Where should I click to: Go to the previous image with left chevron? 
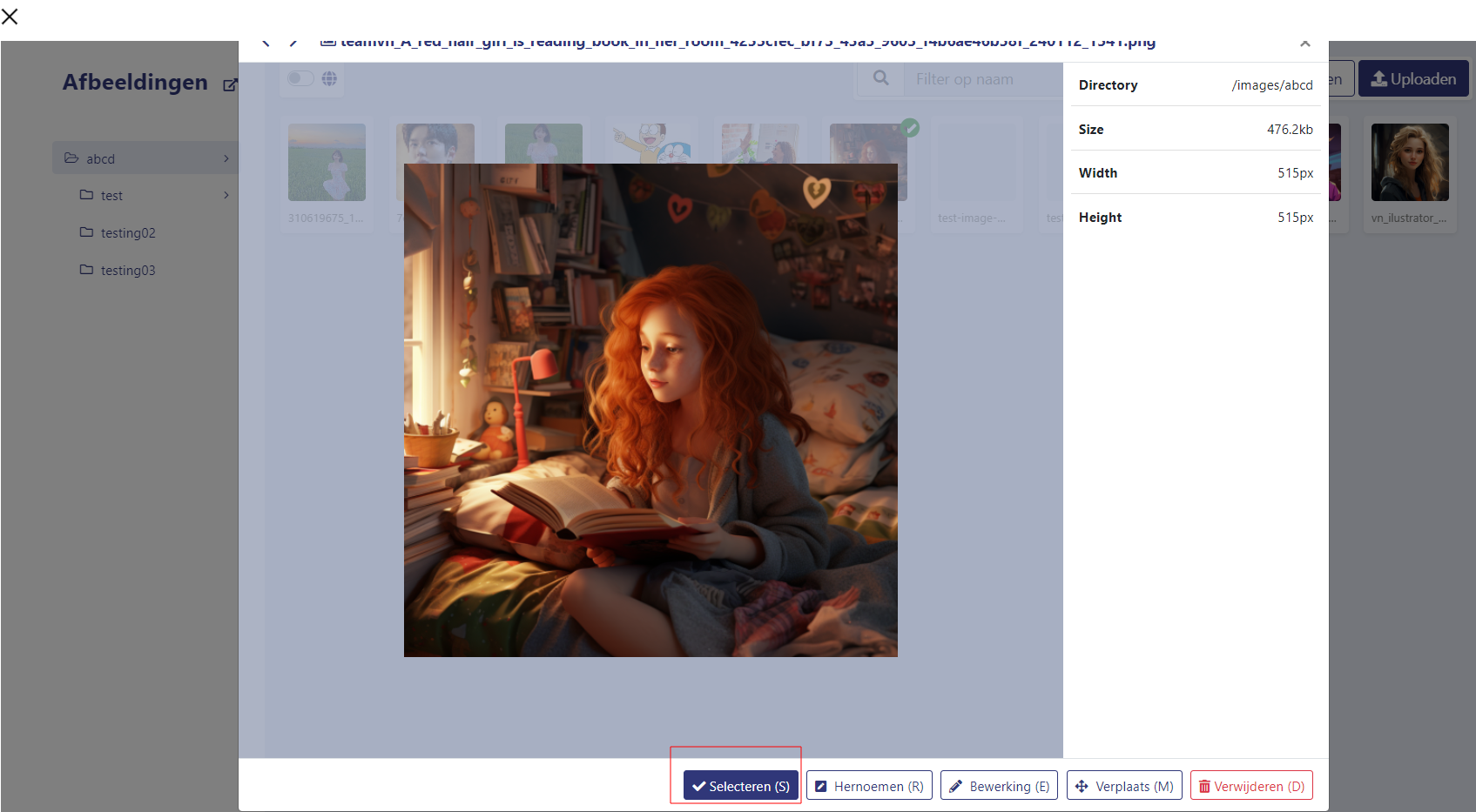click(266, 43)
